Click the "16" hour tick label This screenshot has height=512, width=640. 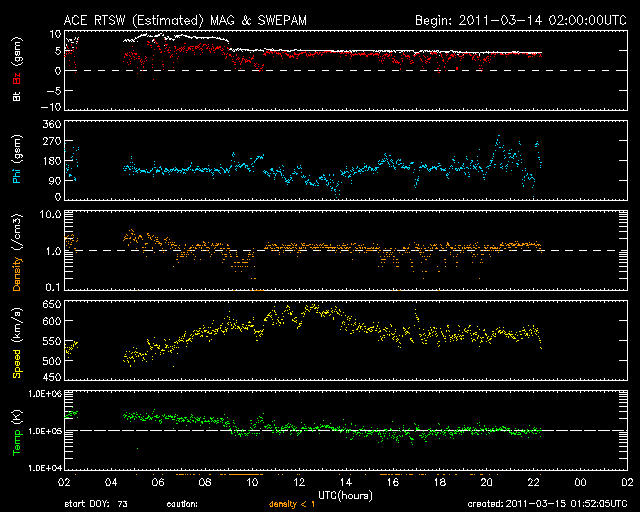[393, 483]
